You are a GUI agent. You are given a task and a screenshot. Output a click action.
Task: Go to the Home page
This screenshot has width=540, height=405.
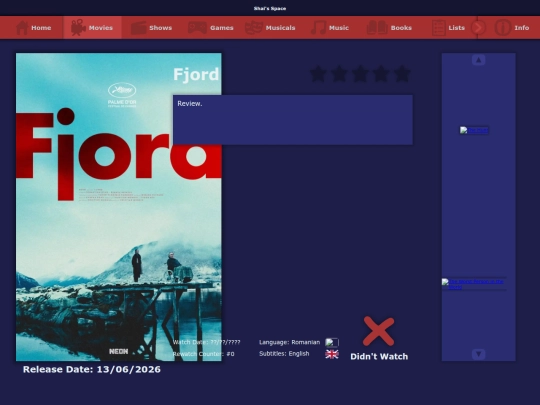(33, 28)
